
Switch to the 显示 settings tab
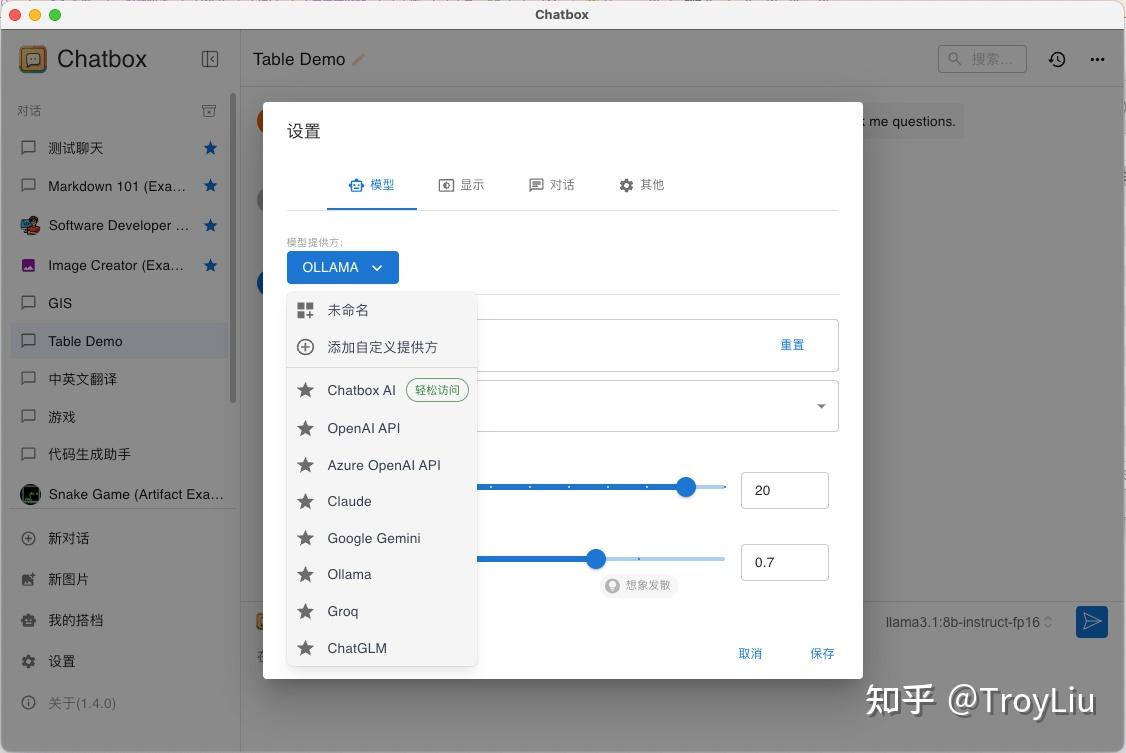[x=461, y=185]
